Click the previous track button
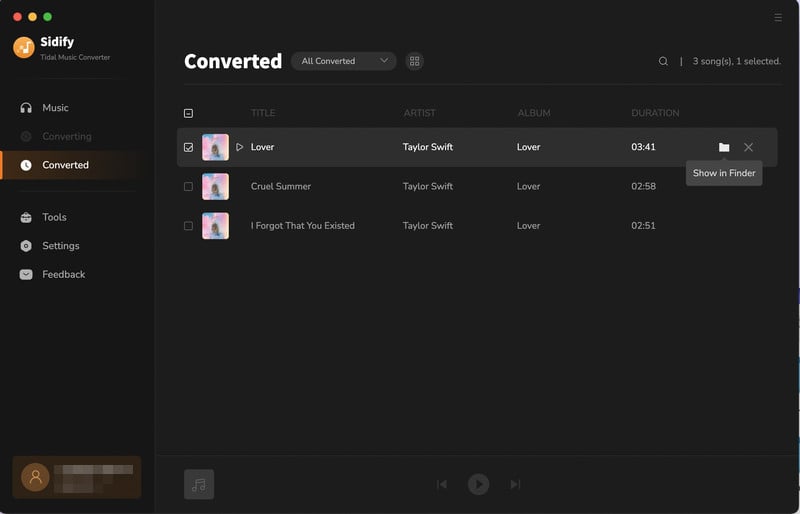 [442, 484]
